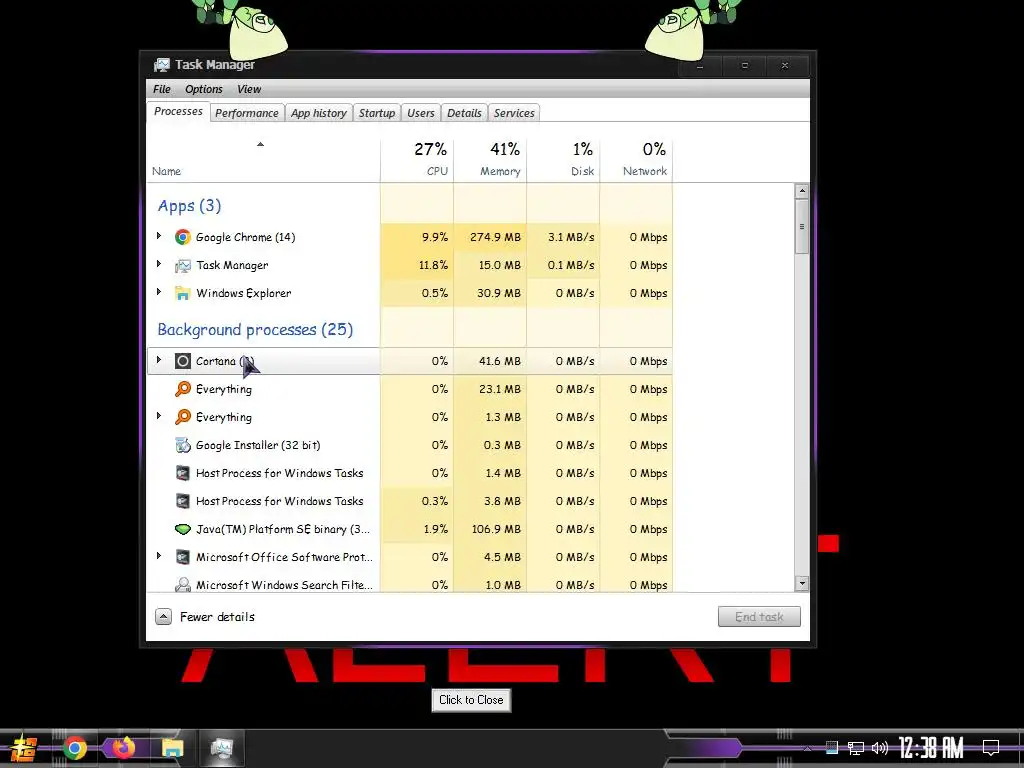1024x768 pixels.
Task: Select the Processes tab
Action: tap(178, 112)
